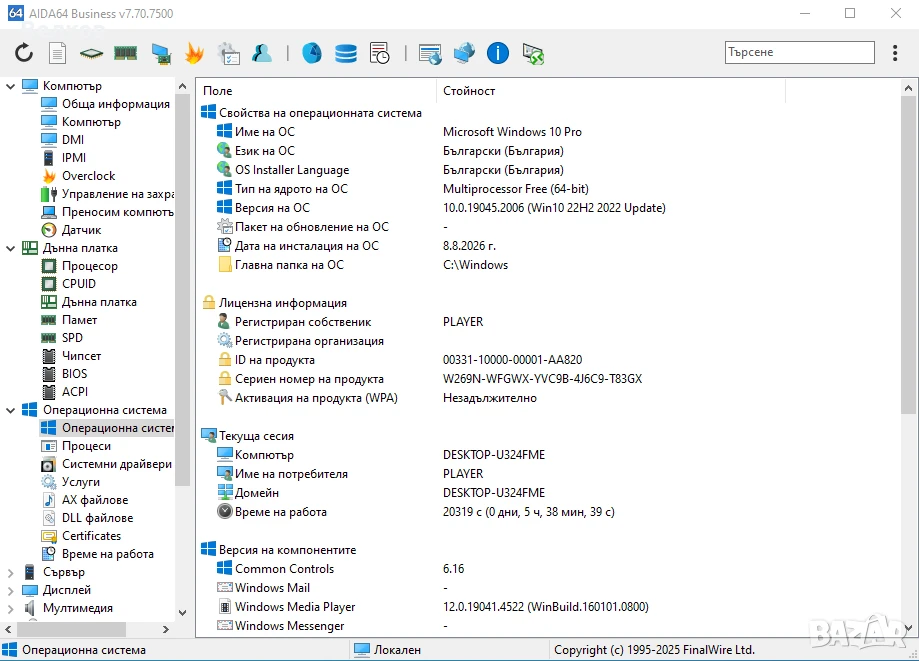Click the scheduled report clock icon
The width and height of the screenshot is (919, 661).
coord(380,53)
